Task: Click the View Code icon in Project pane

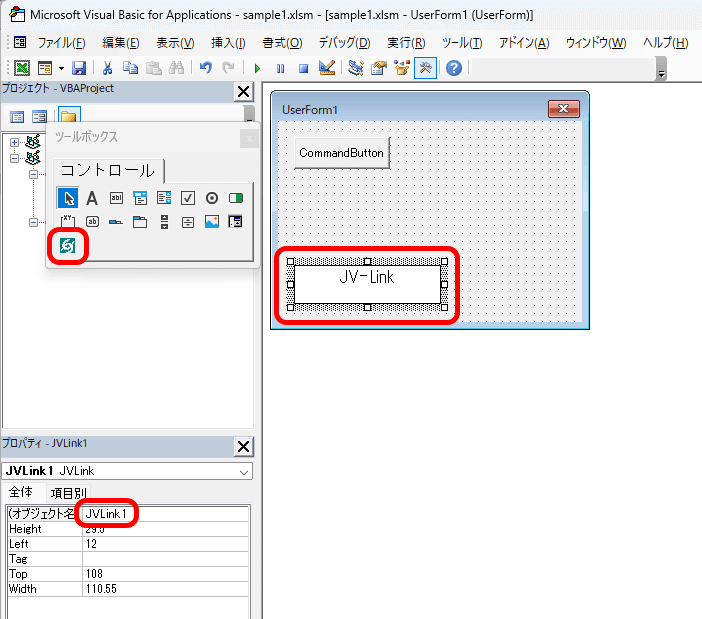Action: pyautogui.click(x=17, y=117)
